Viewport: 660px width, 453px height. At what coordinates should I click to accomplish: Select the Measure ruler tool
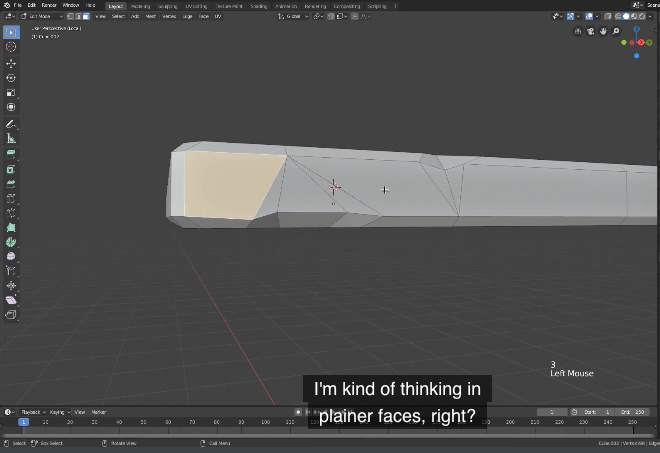point(11,139)
